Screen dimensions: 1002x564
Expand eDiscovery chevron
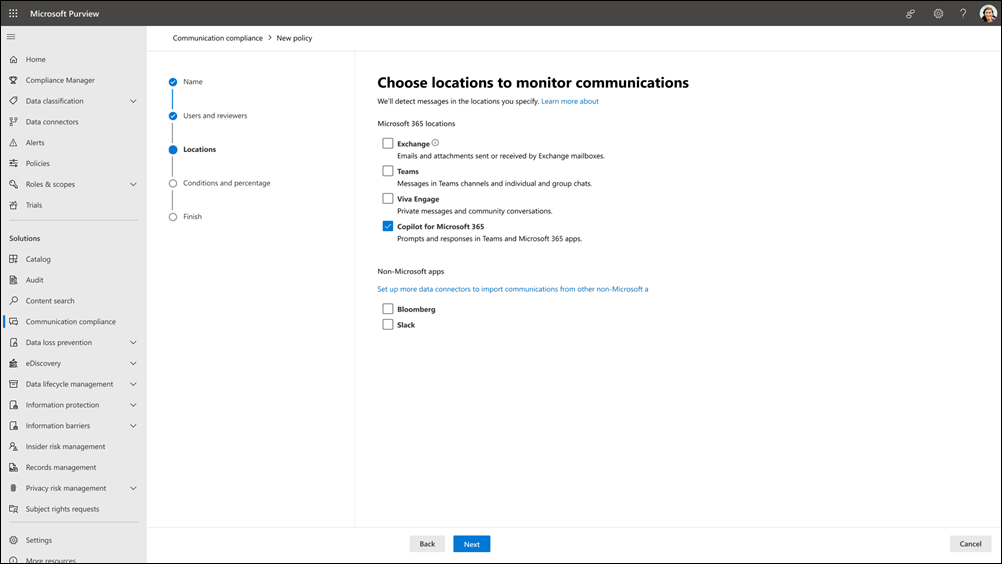(133, 363)
